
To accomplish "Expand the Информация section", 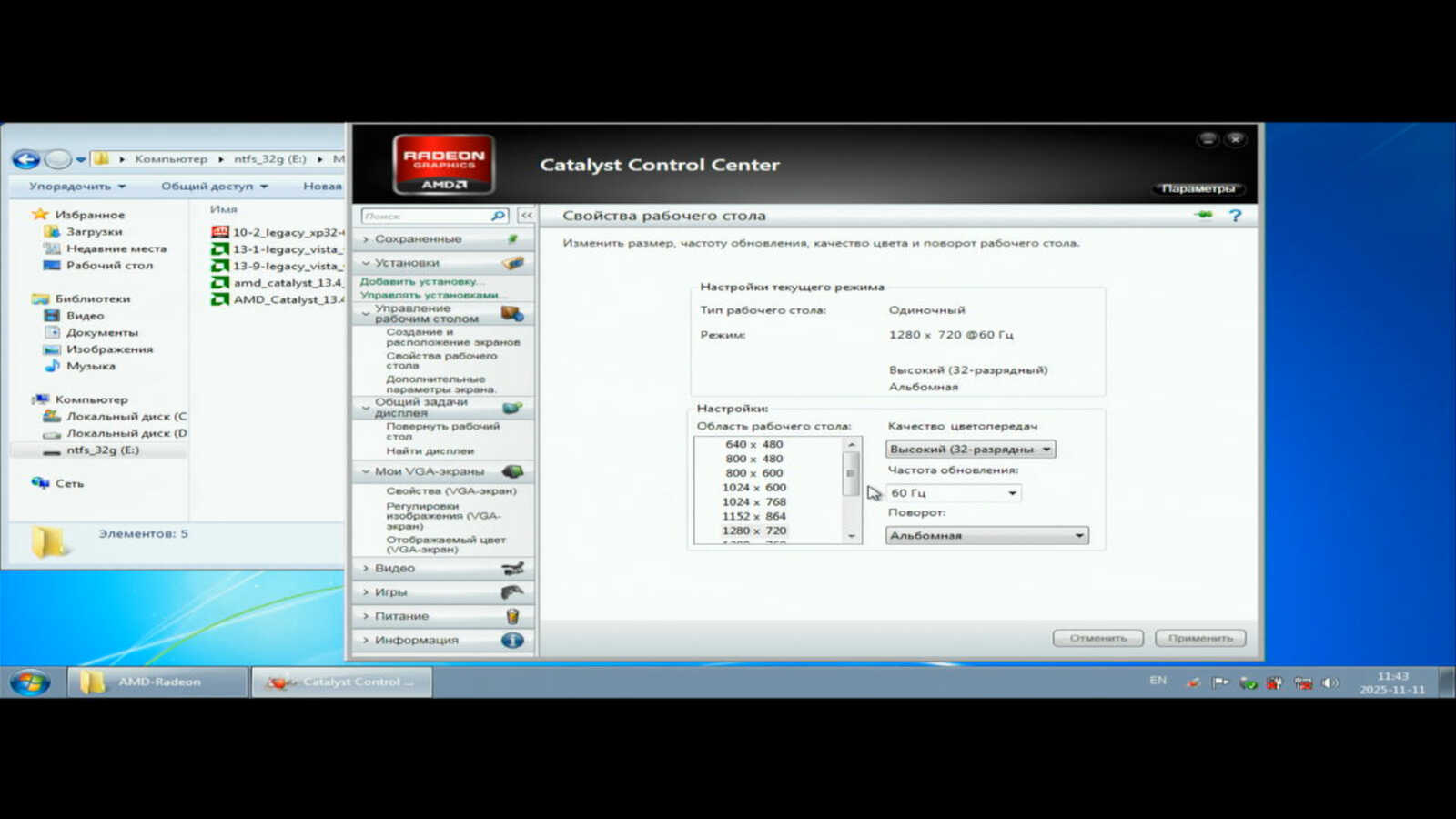I will (366, 640).
